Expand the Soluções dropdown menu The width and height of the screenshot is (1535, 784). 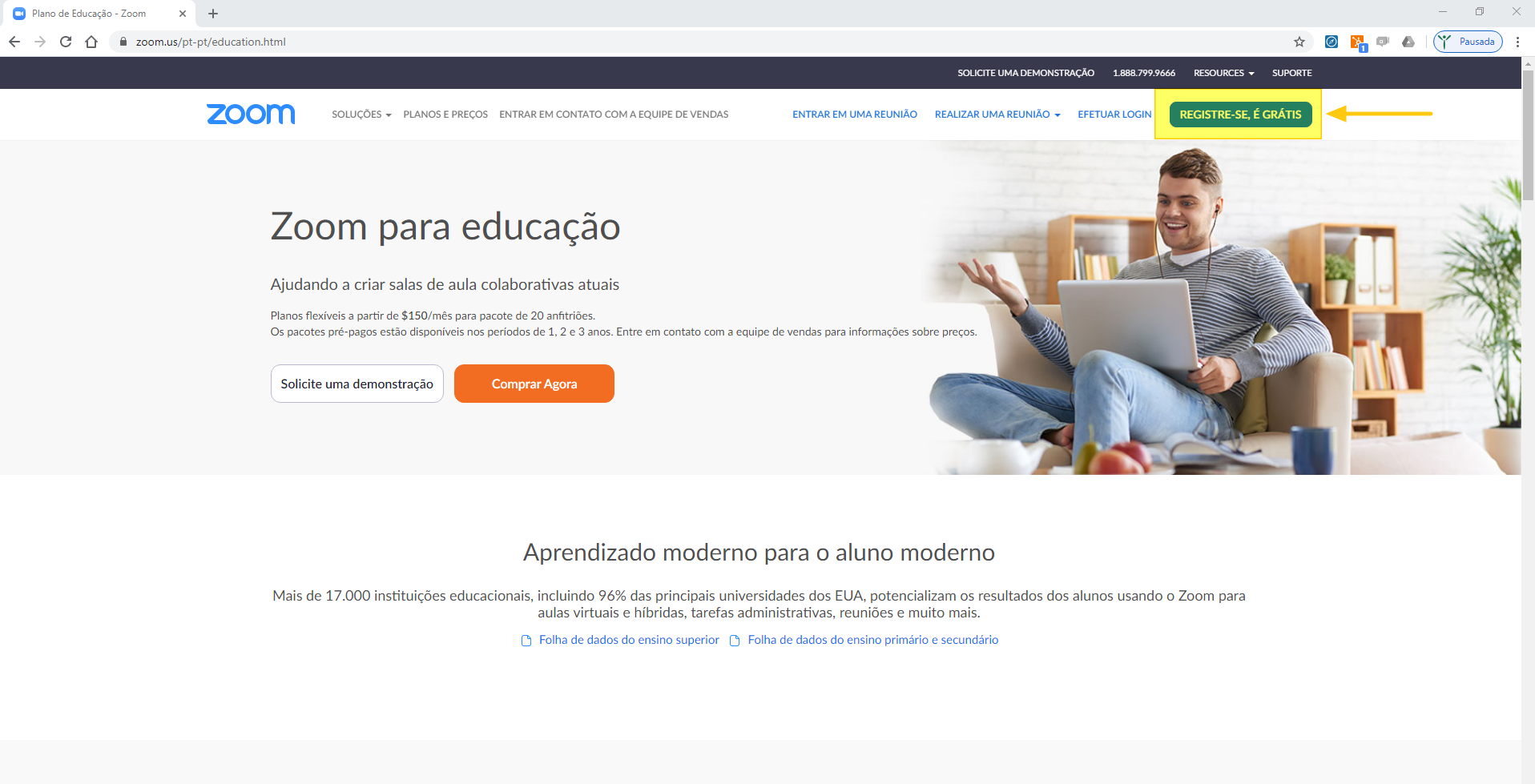click(x=361, y=115)
